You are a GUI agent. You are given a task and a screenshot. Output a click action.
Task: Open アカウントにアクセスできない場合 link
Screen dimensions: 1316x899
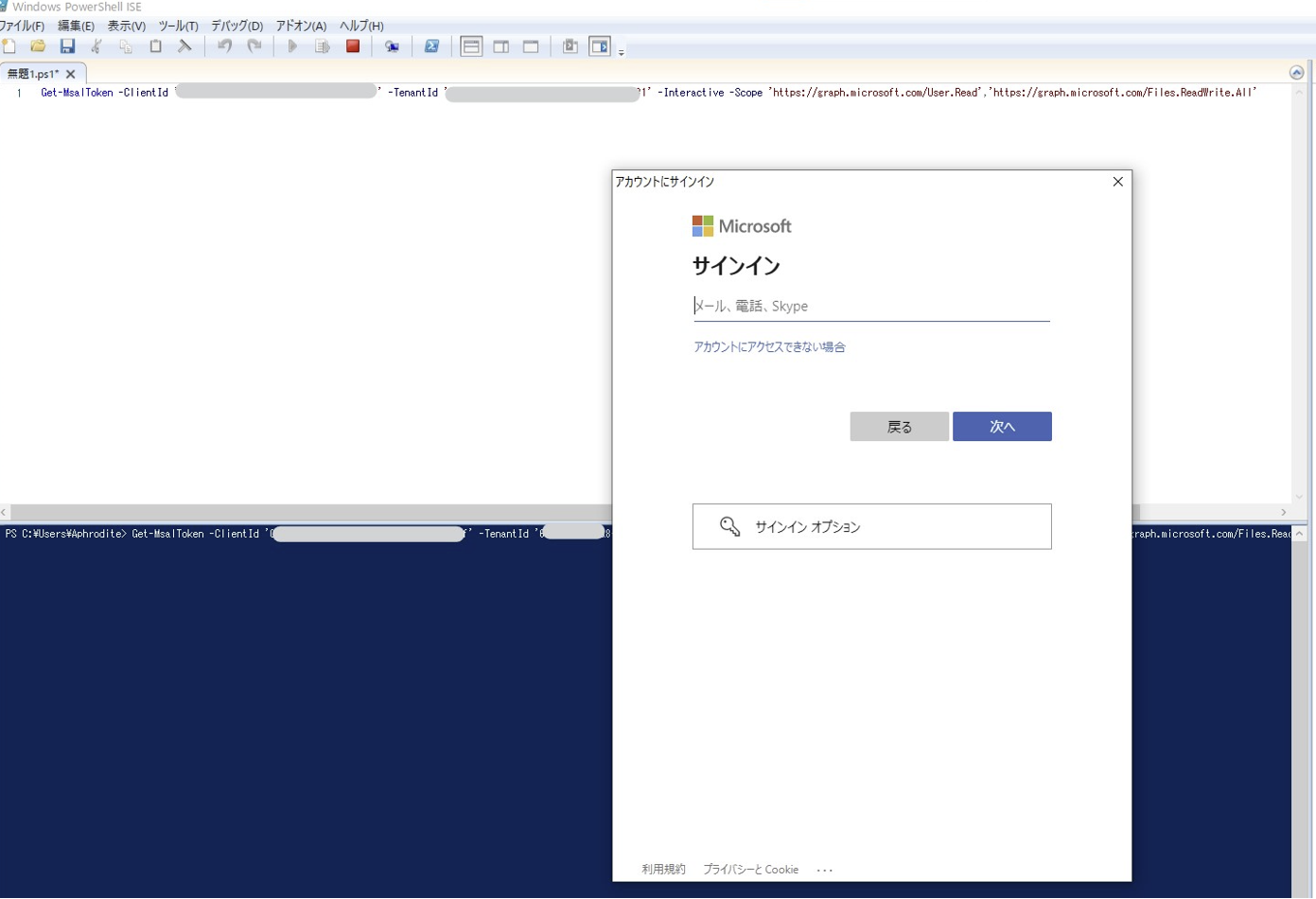point(769,347)
